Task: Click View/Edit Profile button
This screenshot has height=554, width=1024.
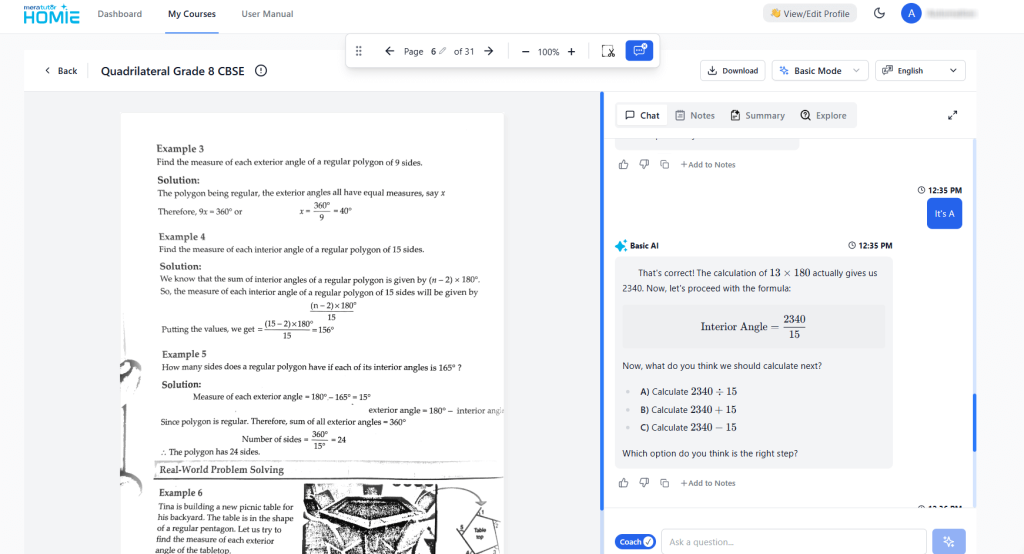Action: tap(810, 13)
